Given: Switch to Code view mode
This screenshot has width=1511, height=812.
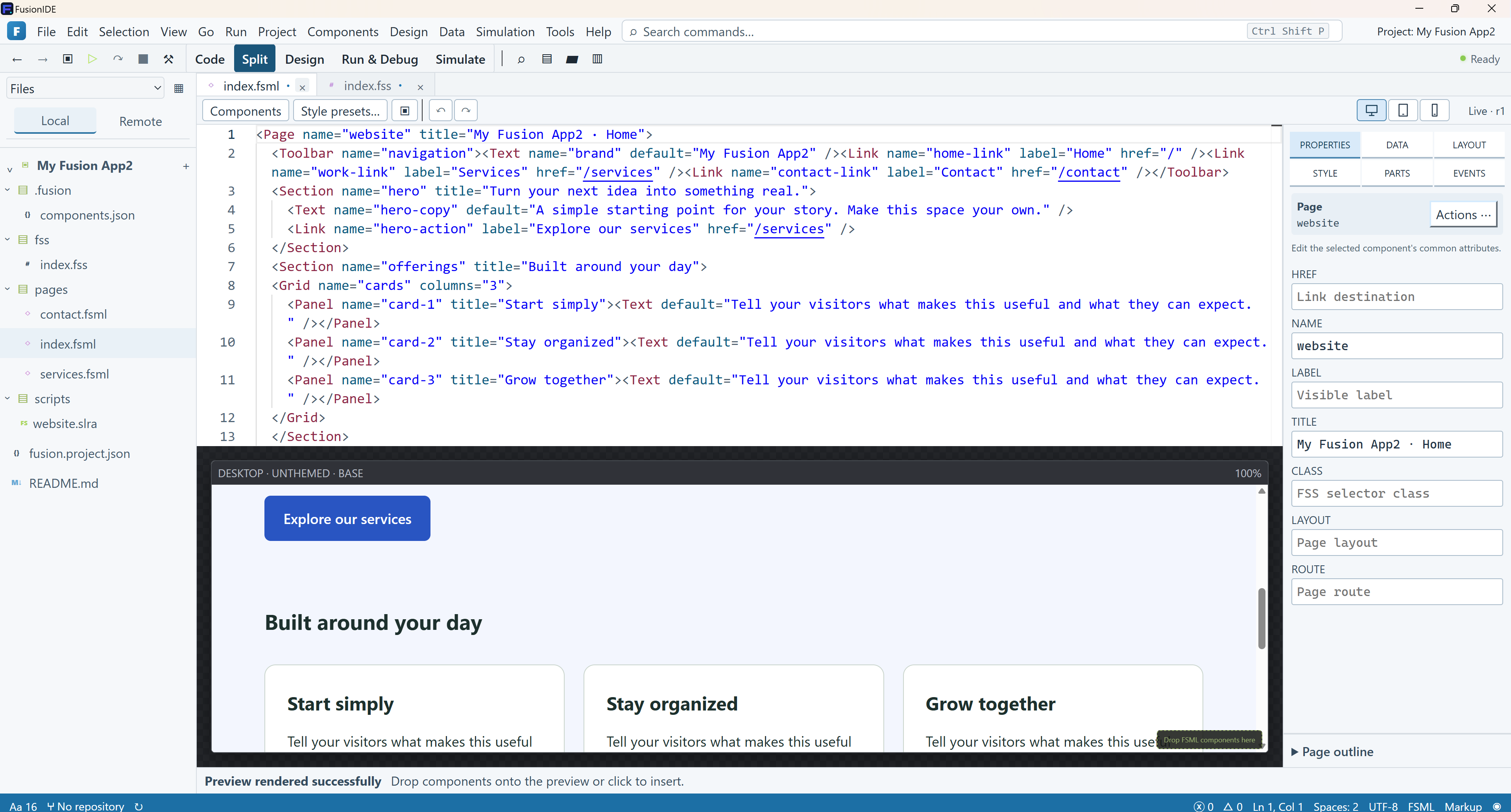Looking at the screenshot, I should point(210,59).
